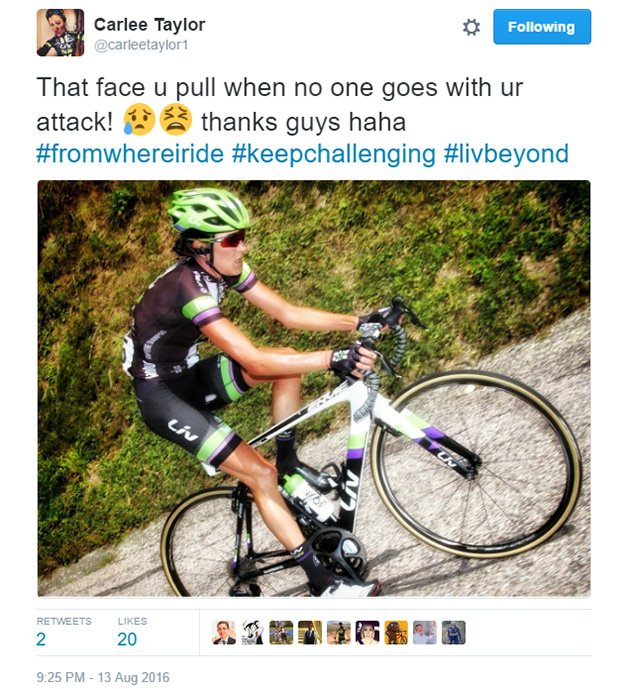Open the orange cartoon bear cyclist avatar
Viewport: 630px width, 689px height.
pyautogui.click(x=396, y=632)
